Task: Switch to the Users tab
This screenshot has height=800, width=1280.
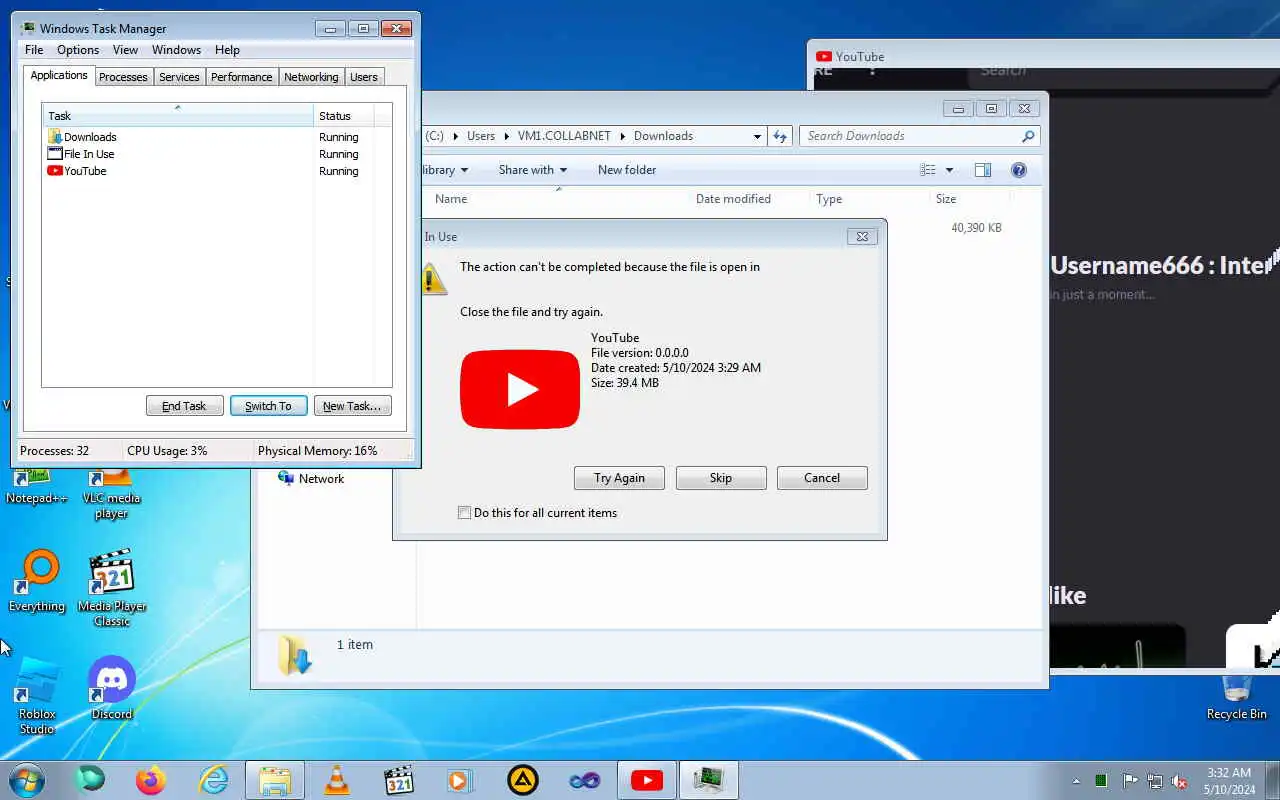Action: click(364, 77)
